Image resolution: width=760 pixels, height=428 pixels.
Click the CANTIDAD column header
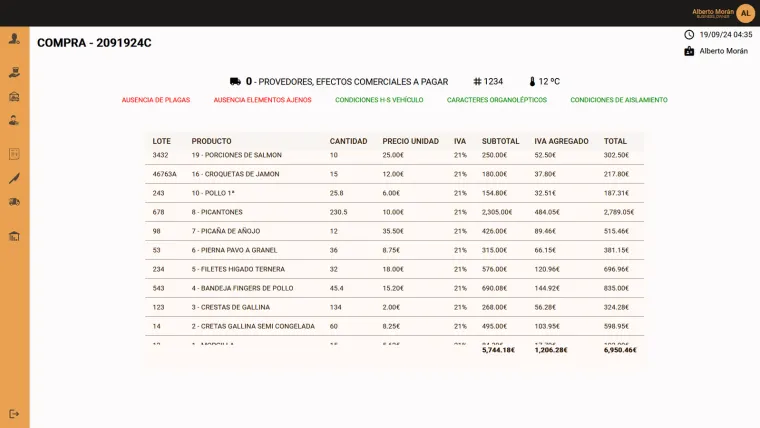tap(348, 141)
